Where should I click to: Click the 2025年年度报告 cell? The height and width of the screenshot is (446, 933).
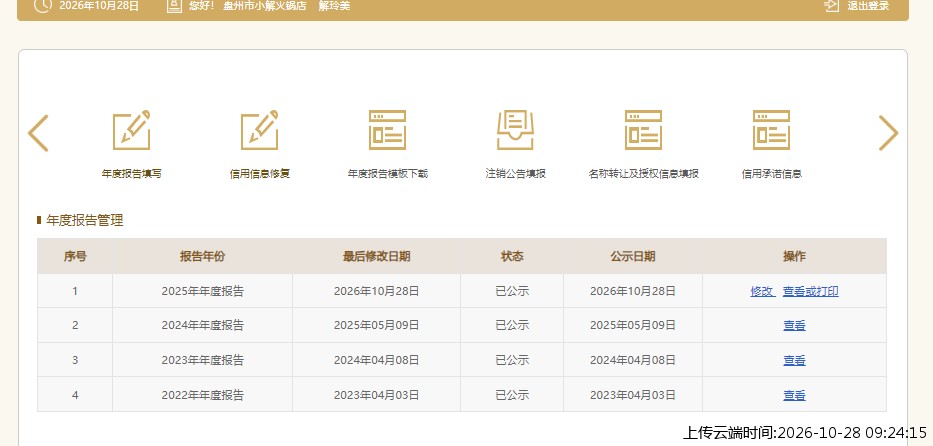click(x=202, y=291)
